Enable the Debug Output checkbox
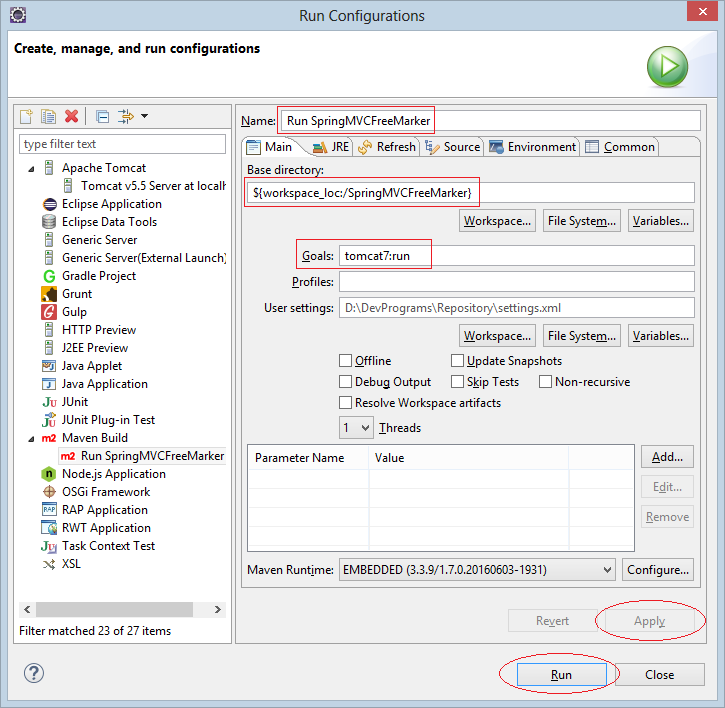The height and width of the screenshot is (708, 725). tap(345, 382)
